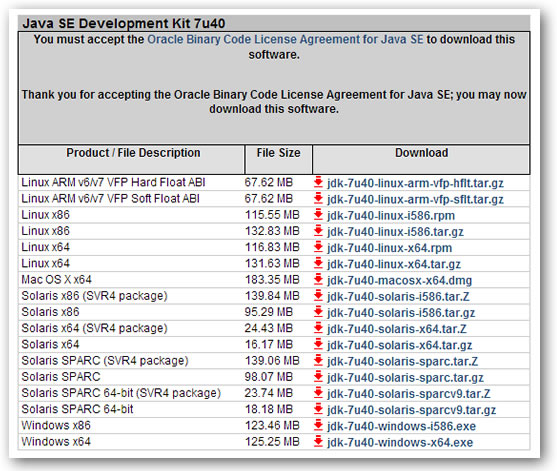Image resolution: width=557 pixels, height=471 pixels.
Task: Download jdk-7u40-linux-x64.rpm link
Action: (389, 248)
